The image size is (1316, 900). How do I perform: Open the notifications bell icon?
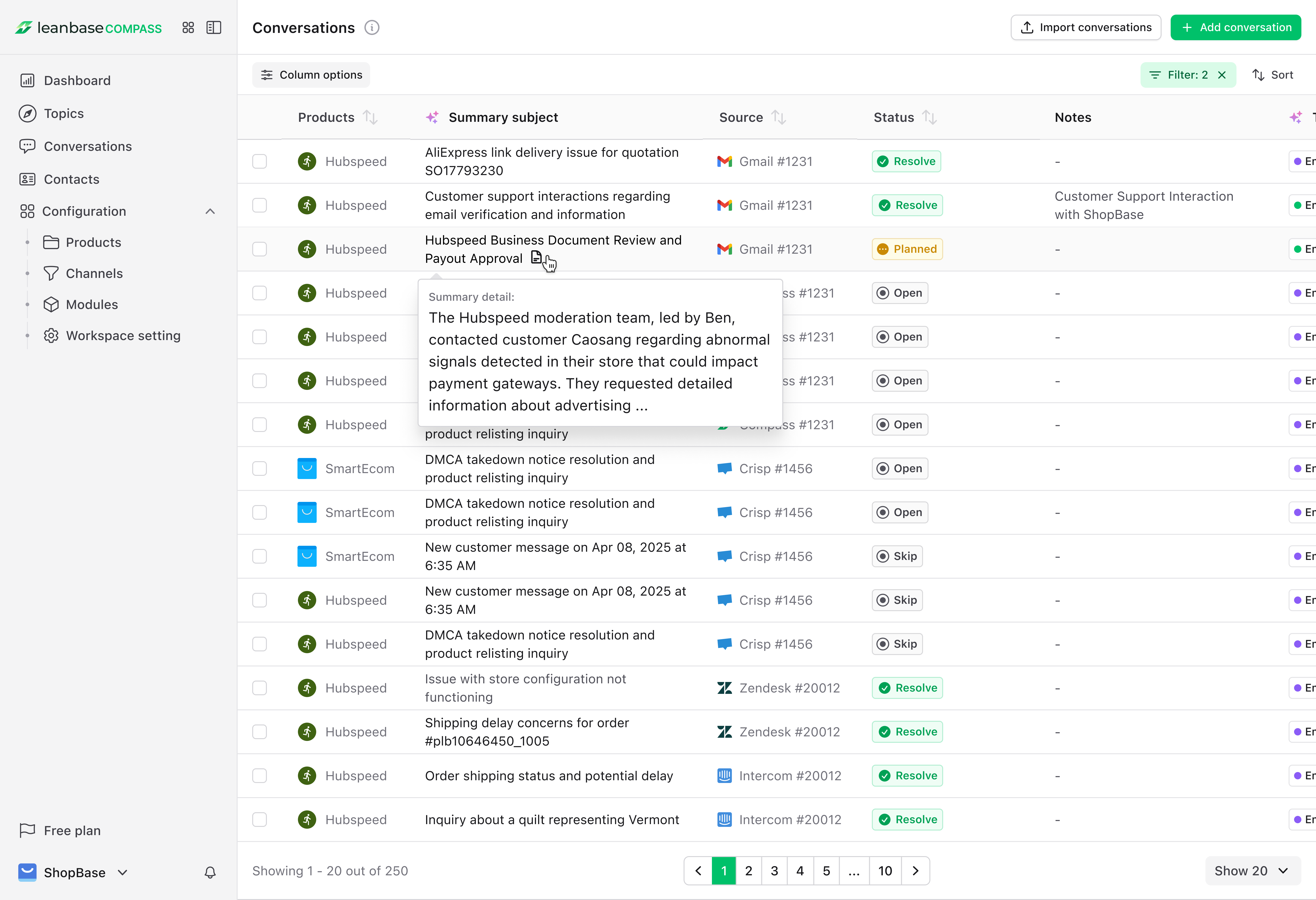click(210, 872)
